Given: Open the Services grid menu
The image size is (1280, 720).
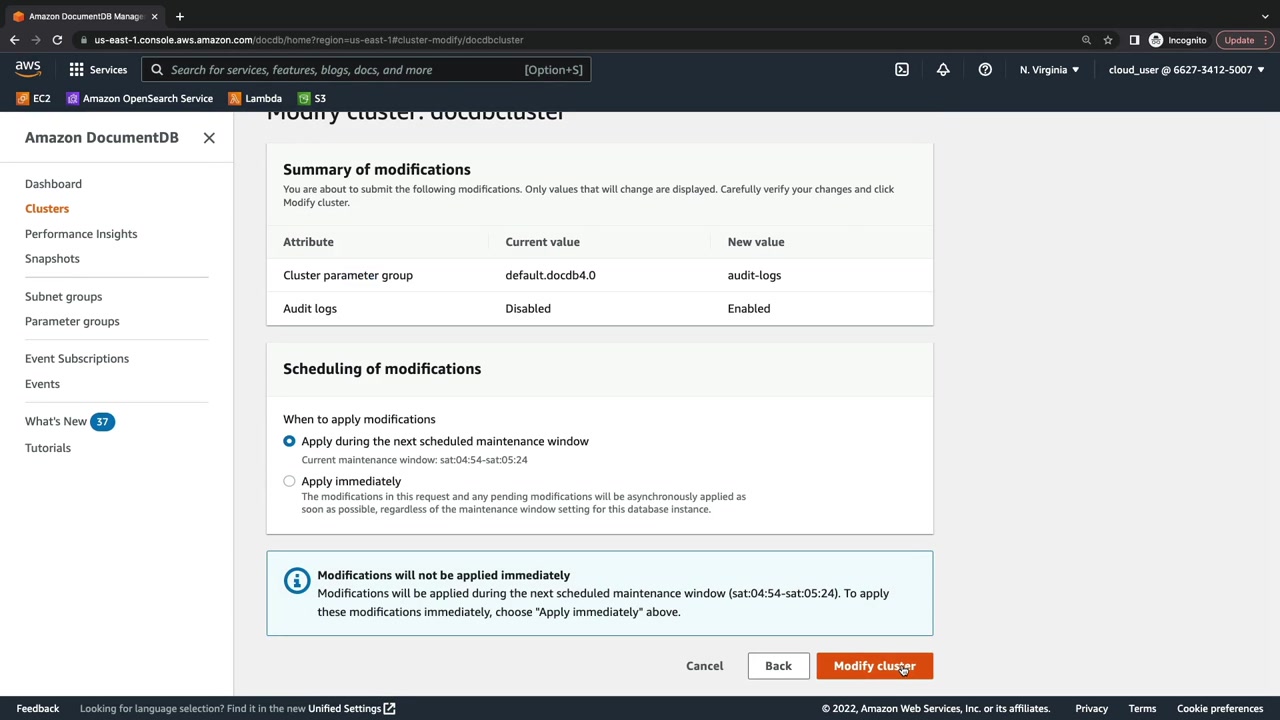Looking at the screenshot, I should (x=98, y=70).
